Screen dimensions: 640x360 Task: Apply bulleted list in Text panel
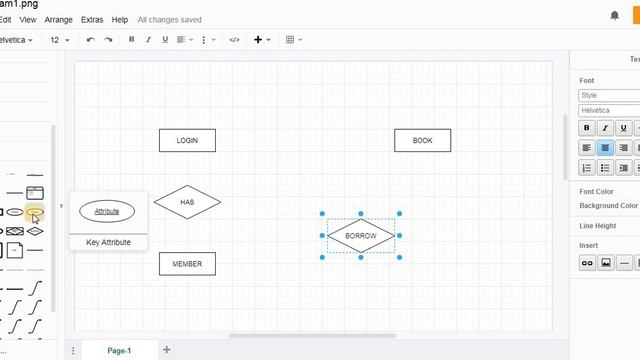pos(605,168)
